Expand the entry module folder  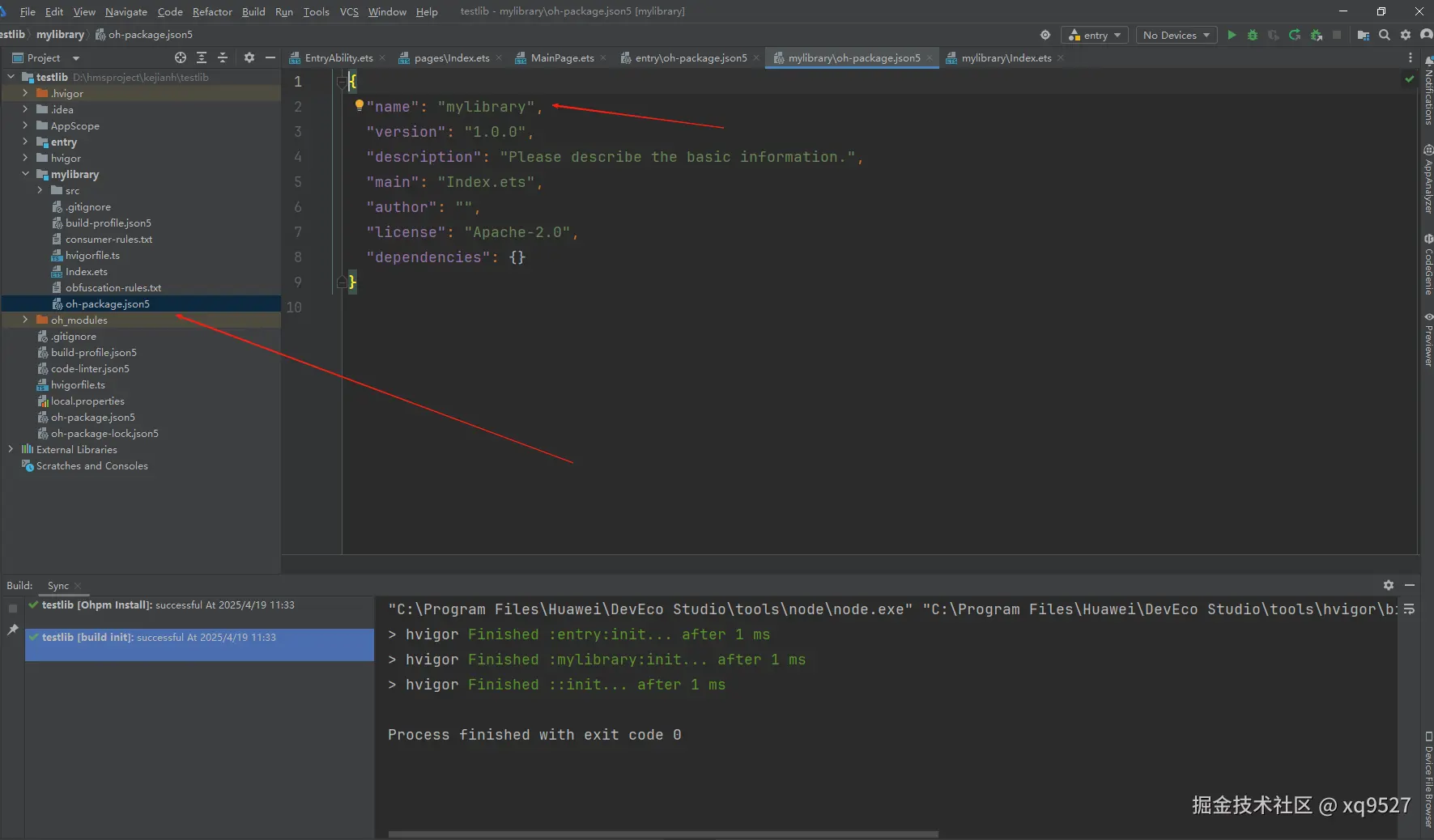pyautogui.click(x=25, y=142)
